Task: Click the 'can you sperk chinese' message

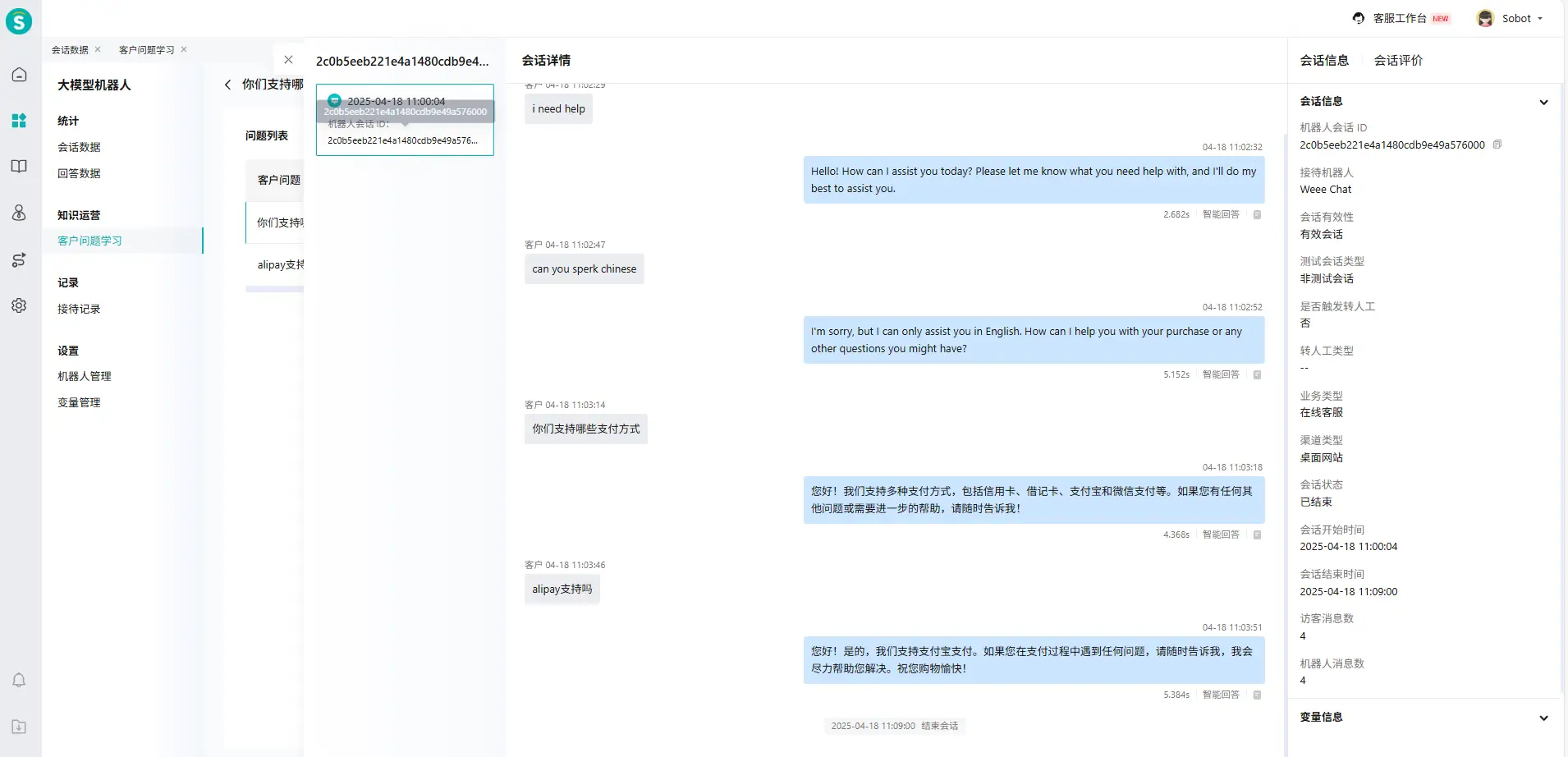Action: 584,268
